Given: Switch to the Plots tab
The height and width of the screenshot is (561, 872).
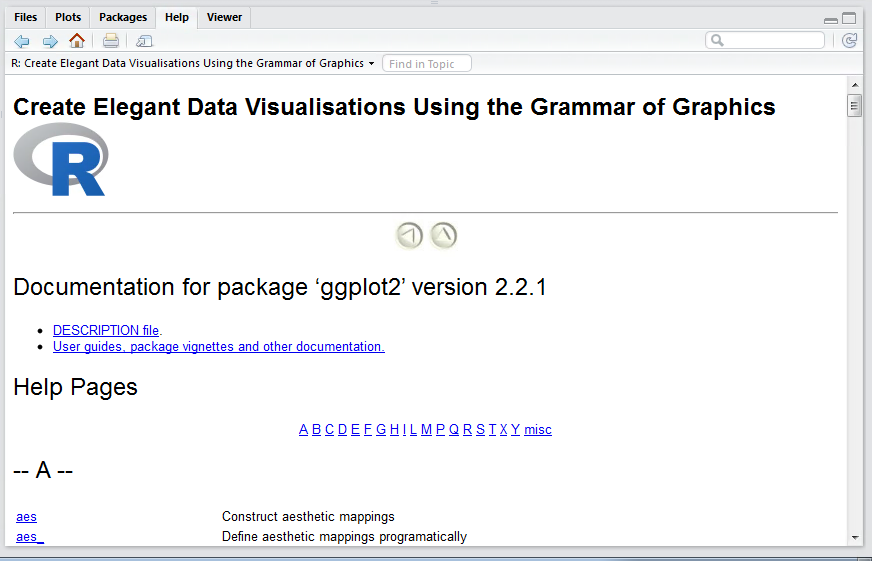Looking at the screenshot, I should (68, 17).
